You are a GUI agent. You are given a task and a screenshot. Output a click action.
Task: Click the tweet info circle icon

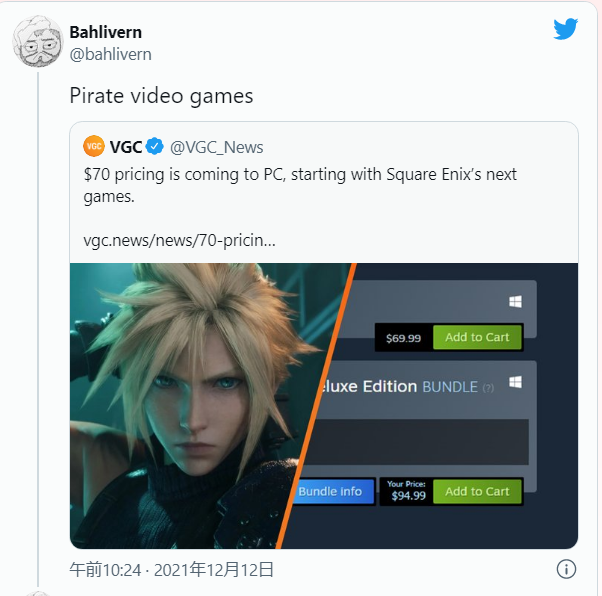point(566,569)
